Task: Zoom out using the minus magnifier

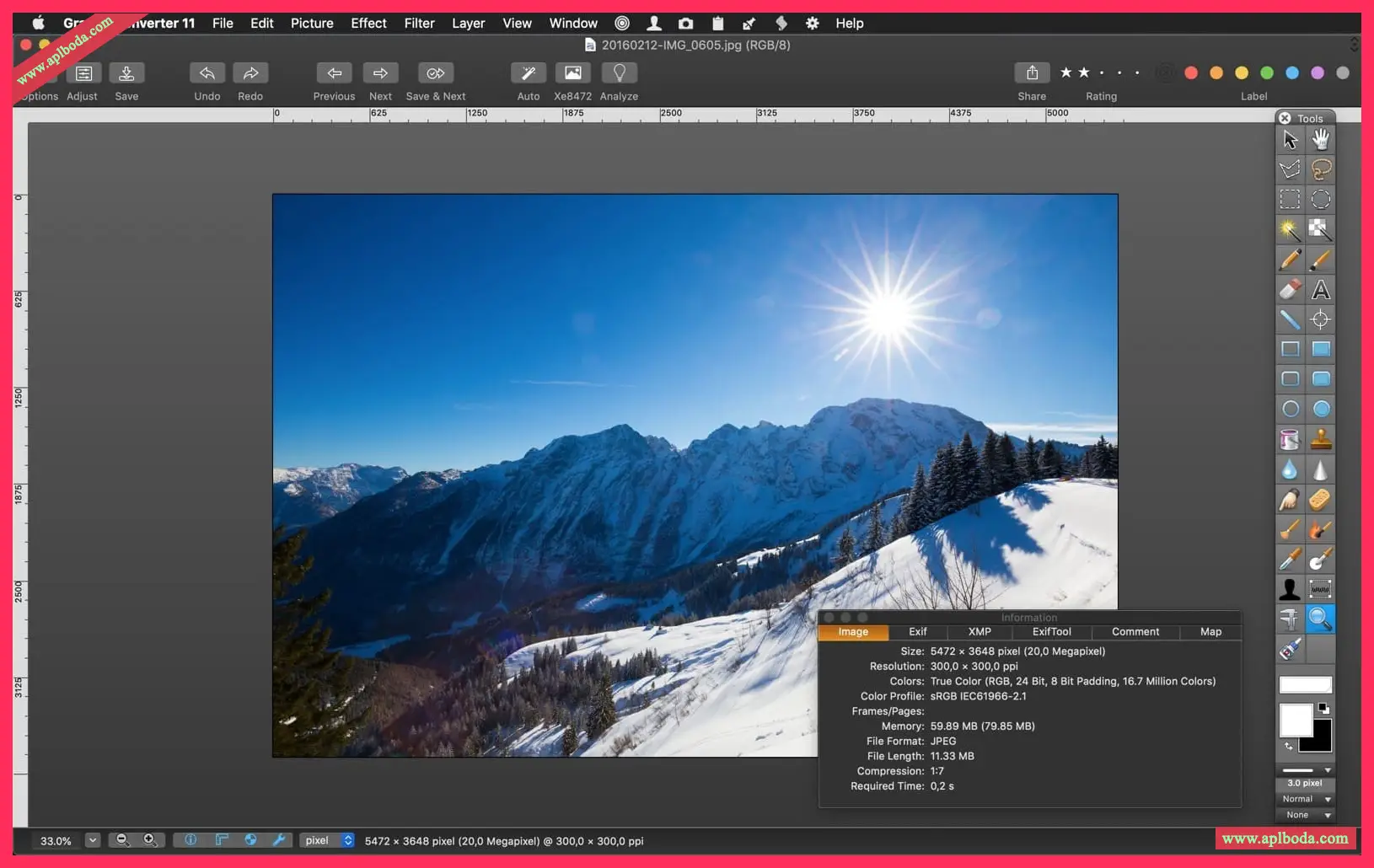Action: point(122,840)
